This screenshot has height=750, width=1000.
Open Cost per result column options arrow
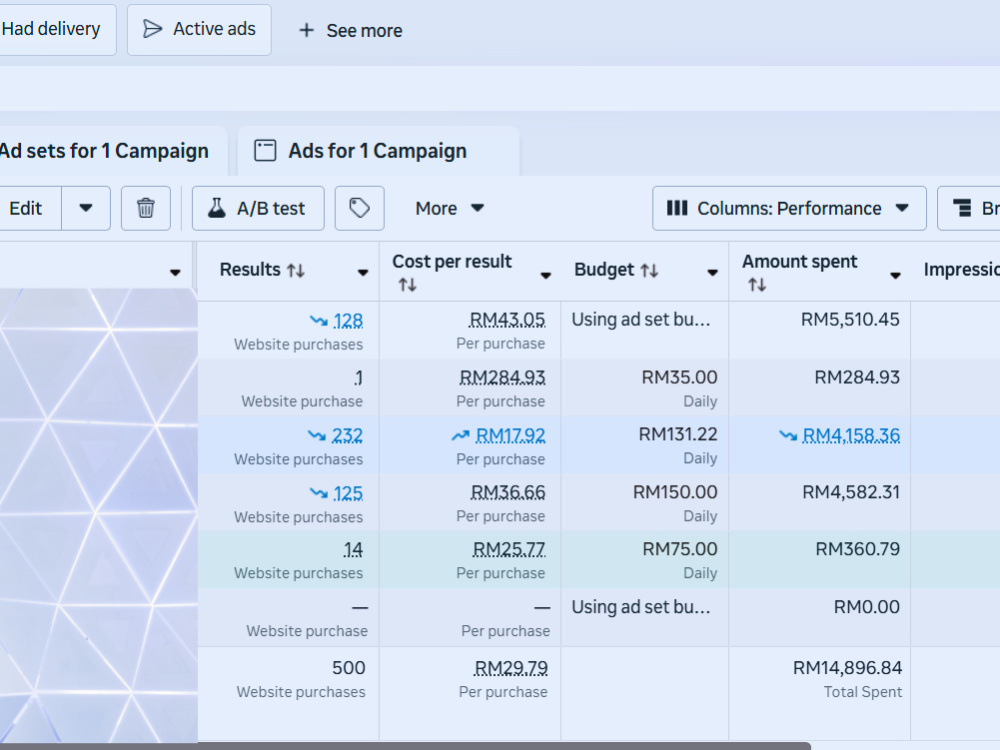point(546,276)
